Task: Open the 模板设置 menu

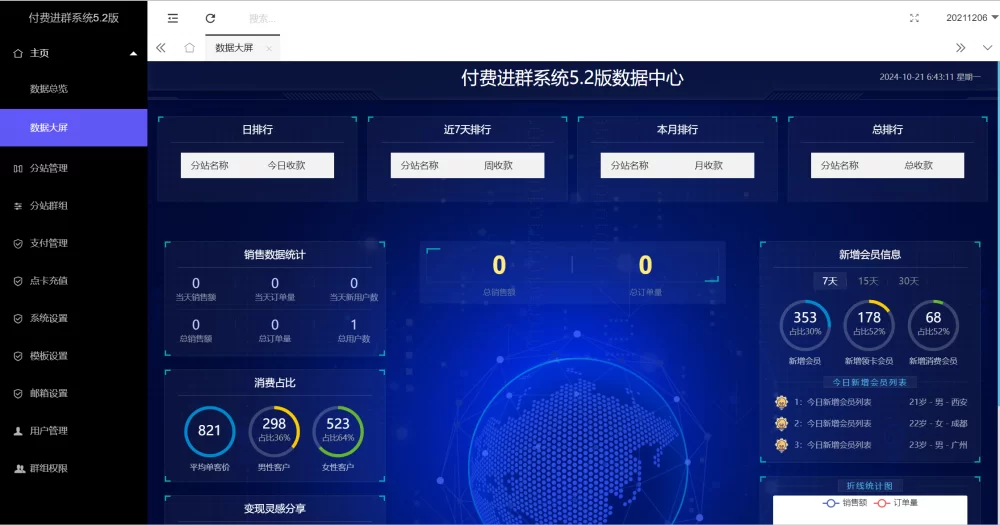Action: (x=73, y=356)
